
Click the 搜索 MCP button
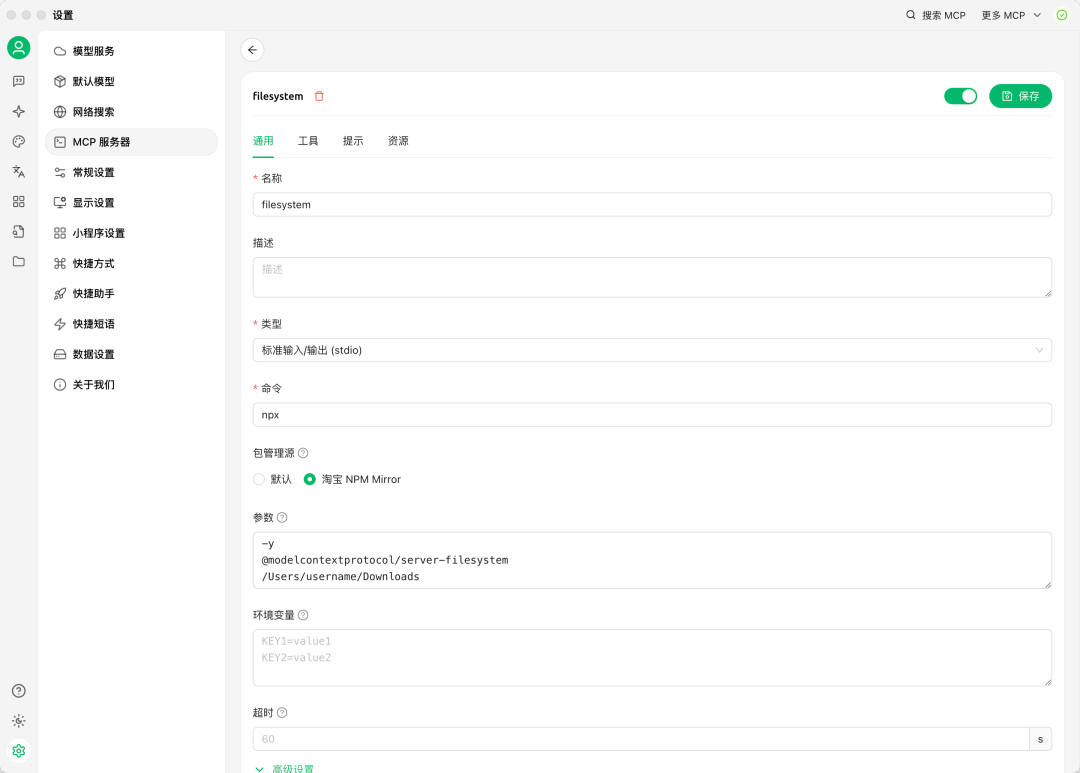936,15
